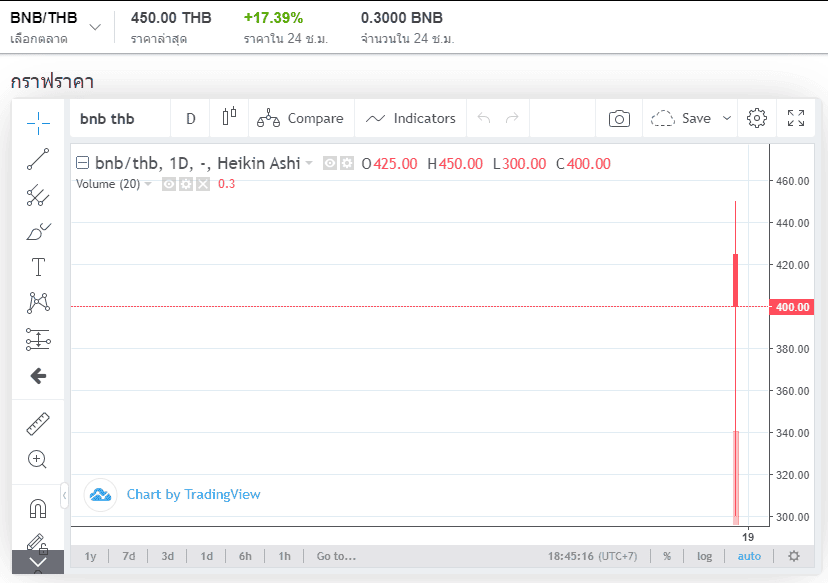Set the range to 3d
828x583 pixels.
167,556
